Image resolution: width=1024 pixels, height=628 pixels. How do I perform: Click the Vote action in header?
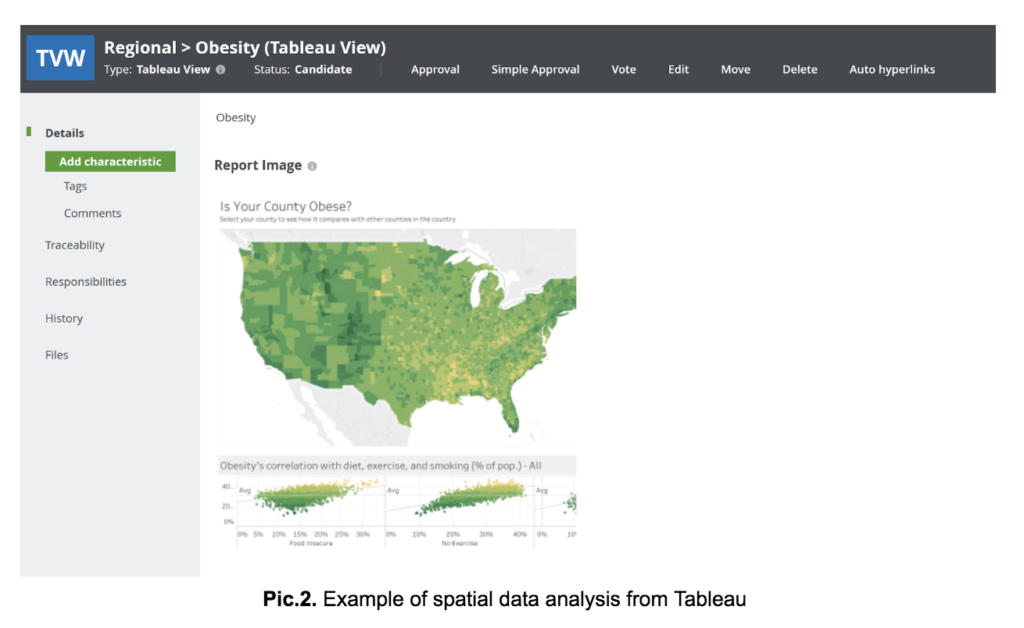tap(624, 69)
